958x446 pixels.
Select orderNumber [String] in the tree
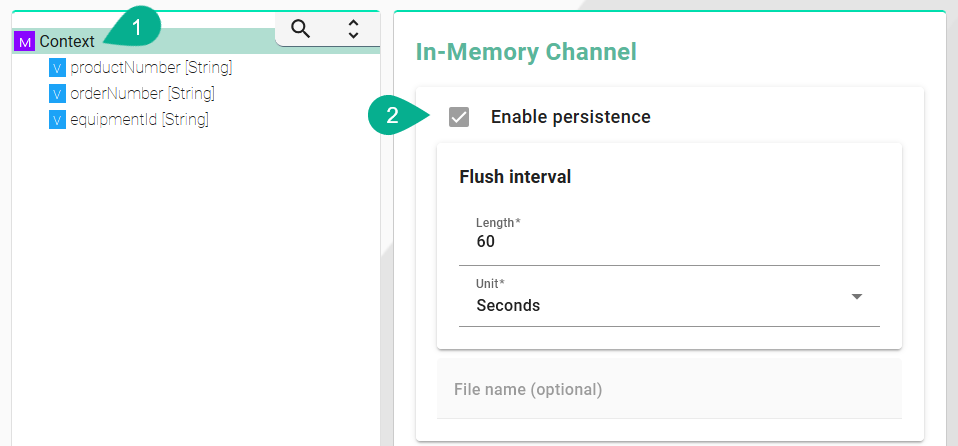click(x=142, y=94)
